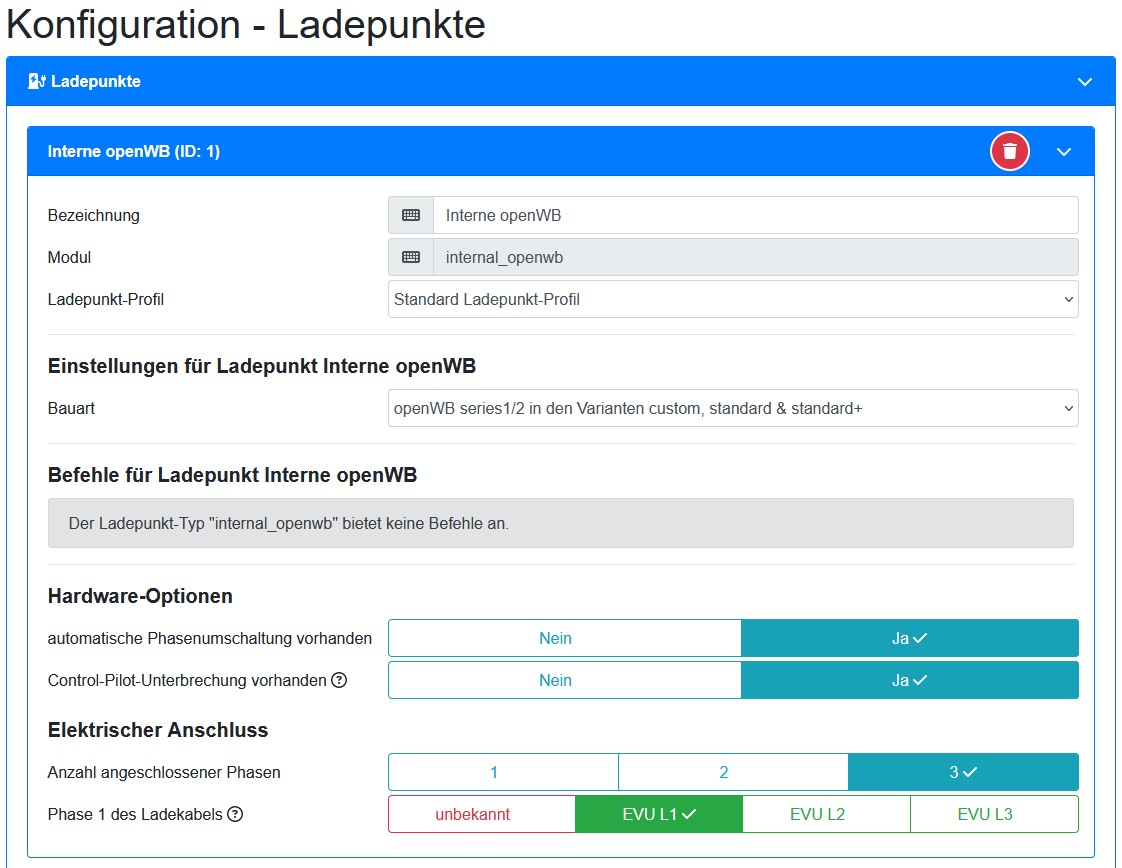1122x868 pixels.
Task: Click the red trash delete icon
Action: pyautogui.click(x=1009, y=152)
